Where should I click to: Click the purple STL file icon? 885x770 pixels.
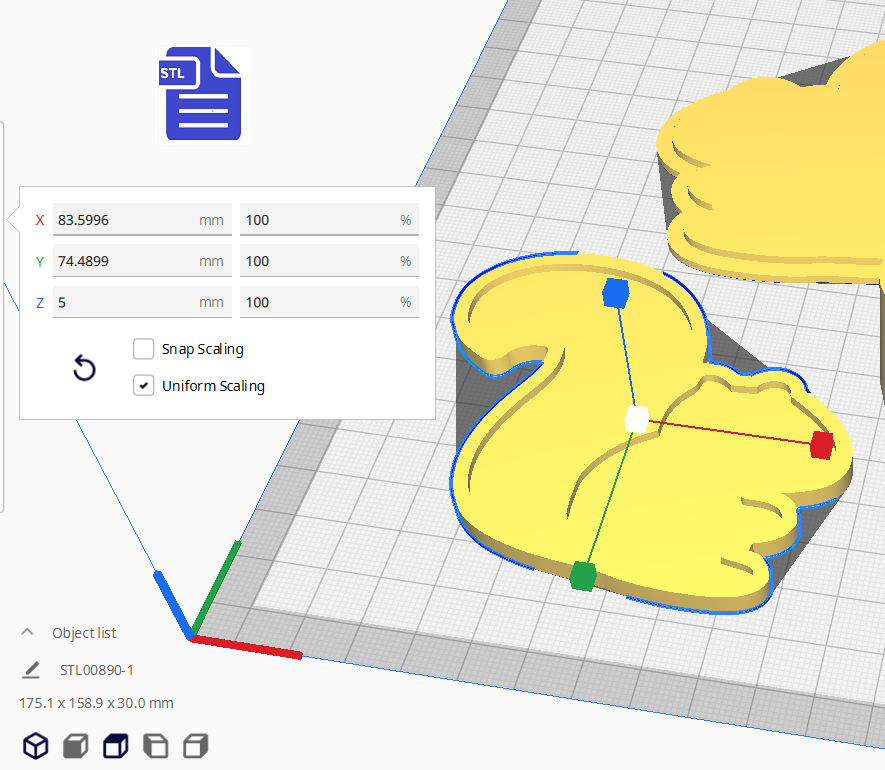(x=202, y=95)
